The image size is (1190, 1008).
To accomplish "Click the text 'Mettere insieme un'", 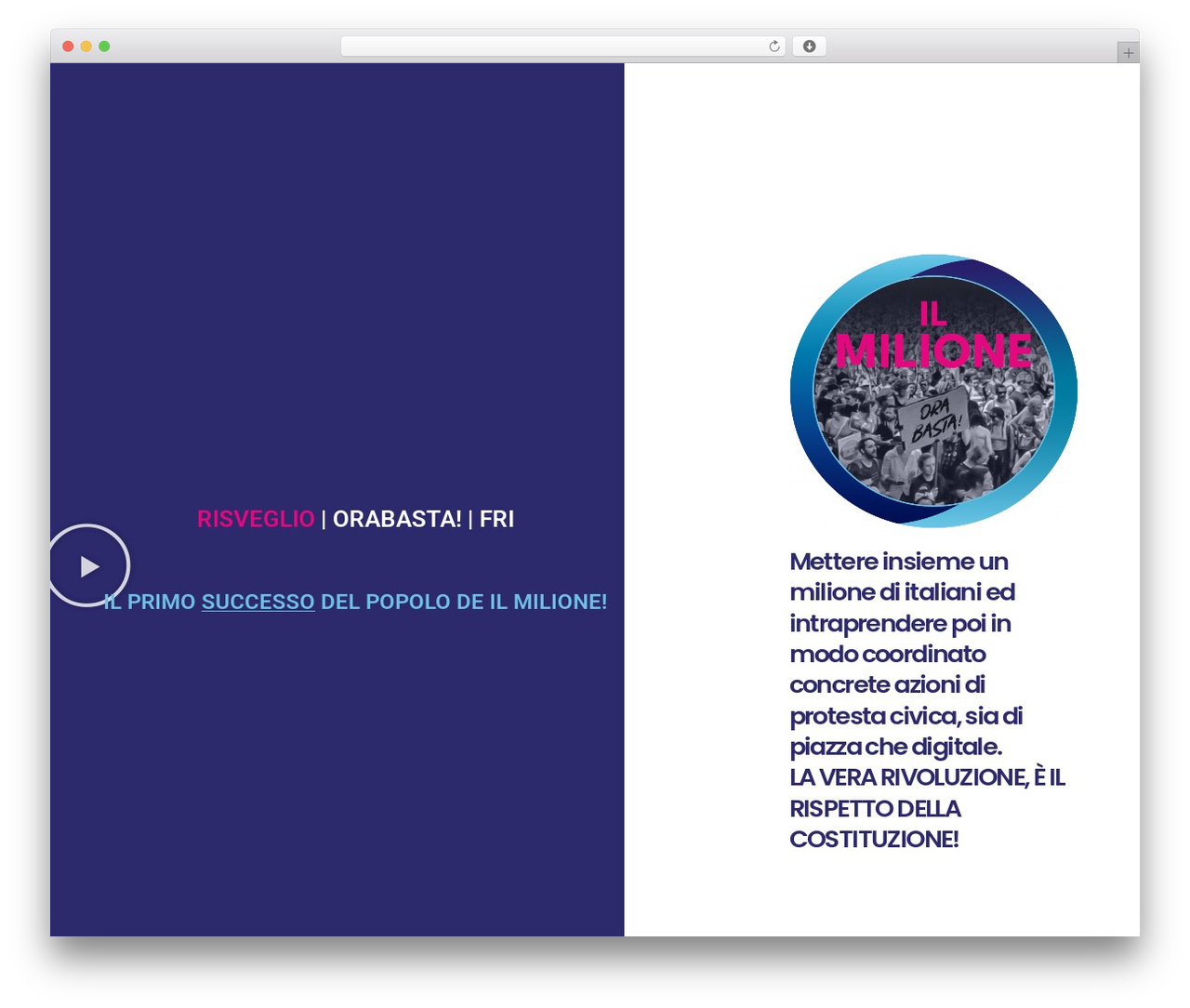I will [x=899, y=562].
